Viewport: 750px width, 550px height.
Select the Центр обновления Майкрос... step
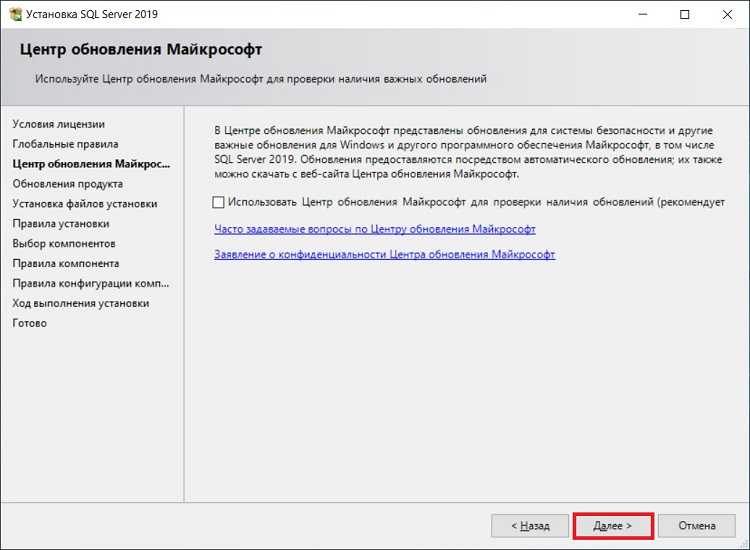(91, 164)
